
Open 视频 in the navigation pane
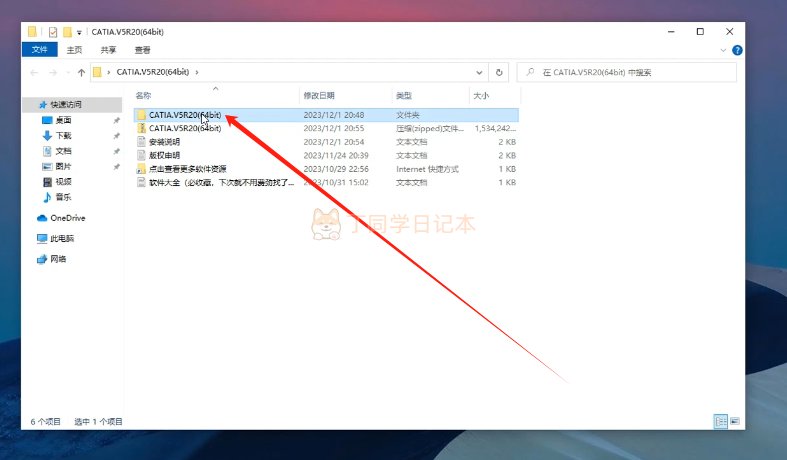pyautogui.click(x=63, y=182)
